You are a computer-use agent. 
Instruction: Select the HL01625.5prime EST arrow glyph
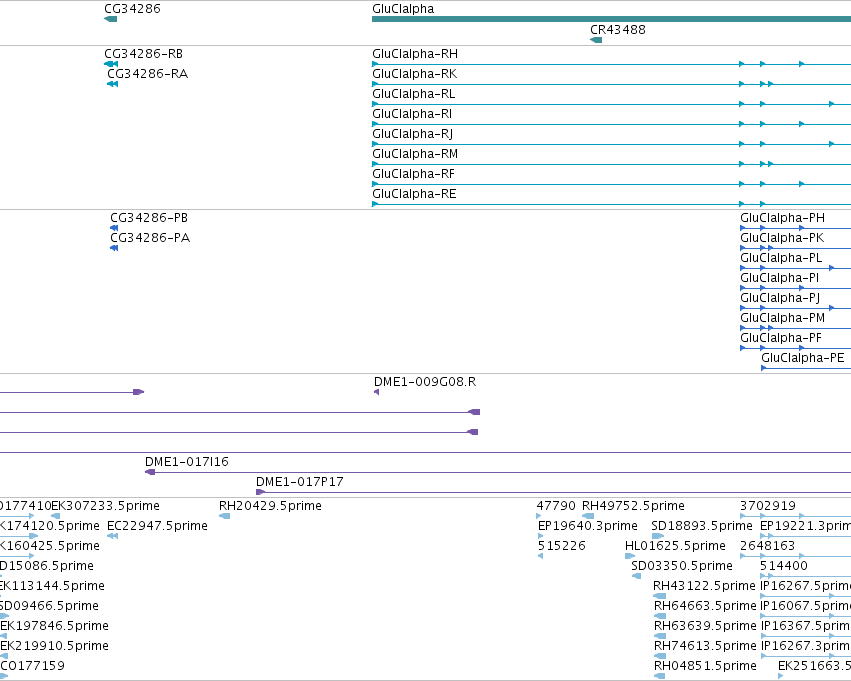coord(630,556)
